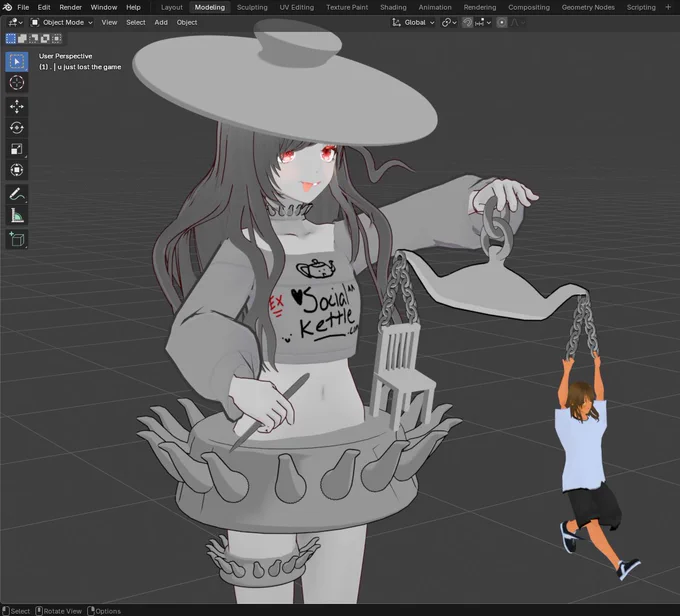Switch to the Scripting workspace tab
680x616 pixels.
pos(641,7)
